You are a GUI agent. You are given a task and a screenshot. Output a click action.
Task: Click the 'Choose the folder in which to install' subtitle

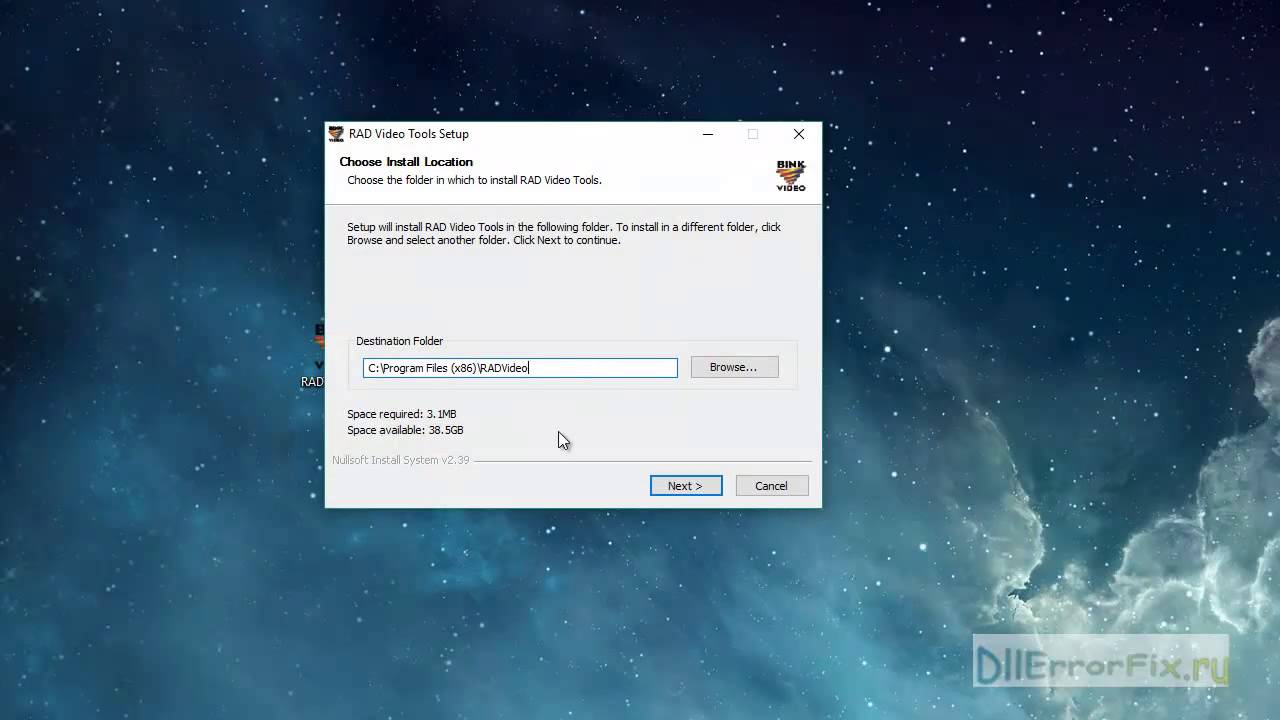pyautogui.click(x=474, y=181)
